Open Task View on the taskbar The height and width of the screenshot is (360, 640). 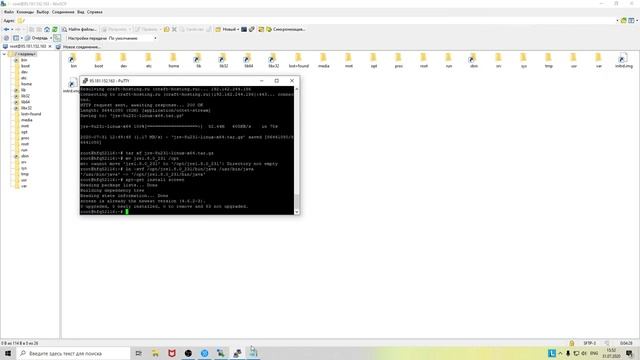pos(139,353)
